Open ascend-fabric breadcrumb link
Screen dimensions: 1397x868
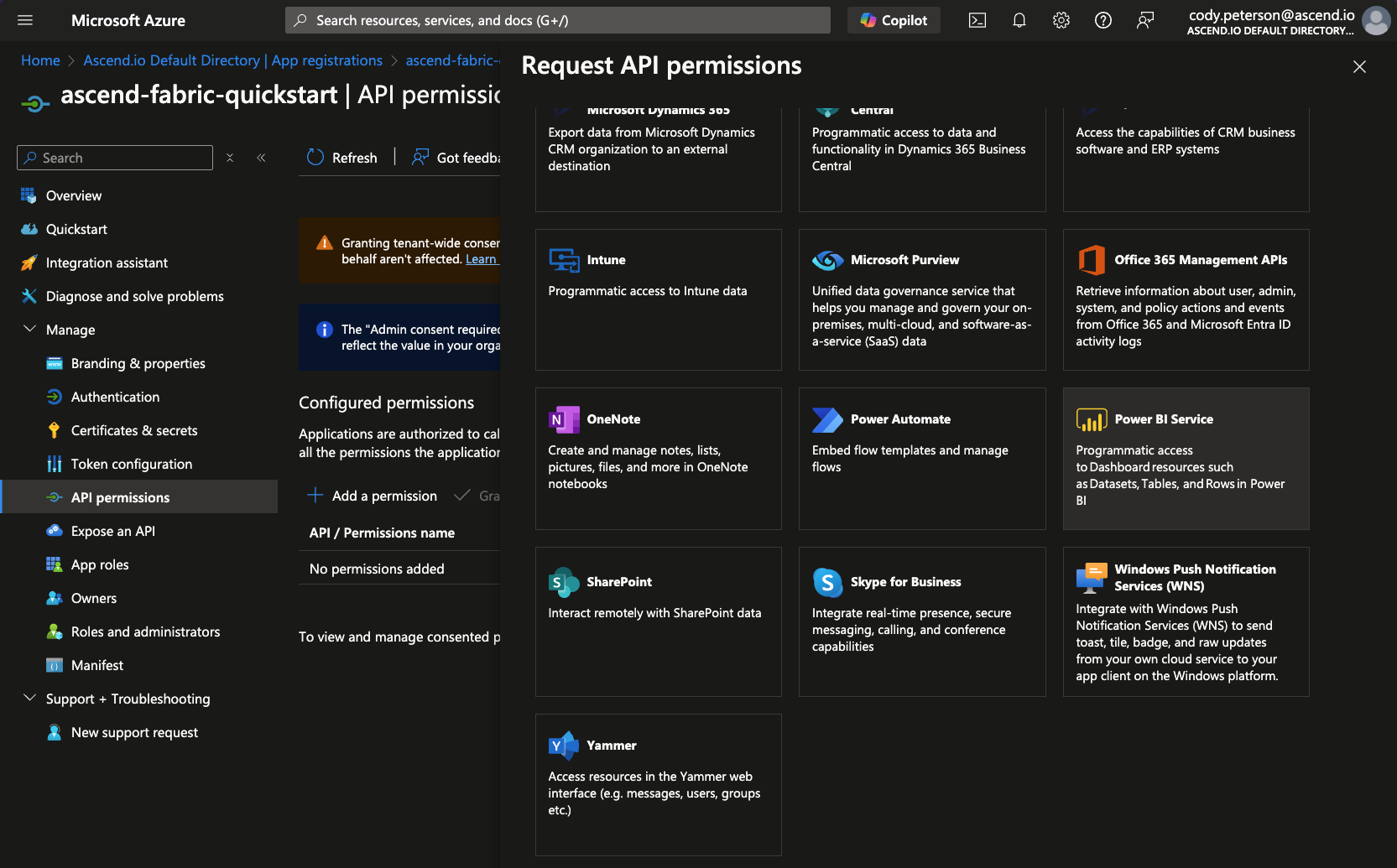452,60
